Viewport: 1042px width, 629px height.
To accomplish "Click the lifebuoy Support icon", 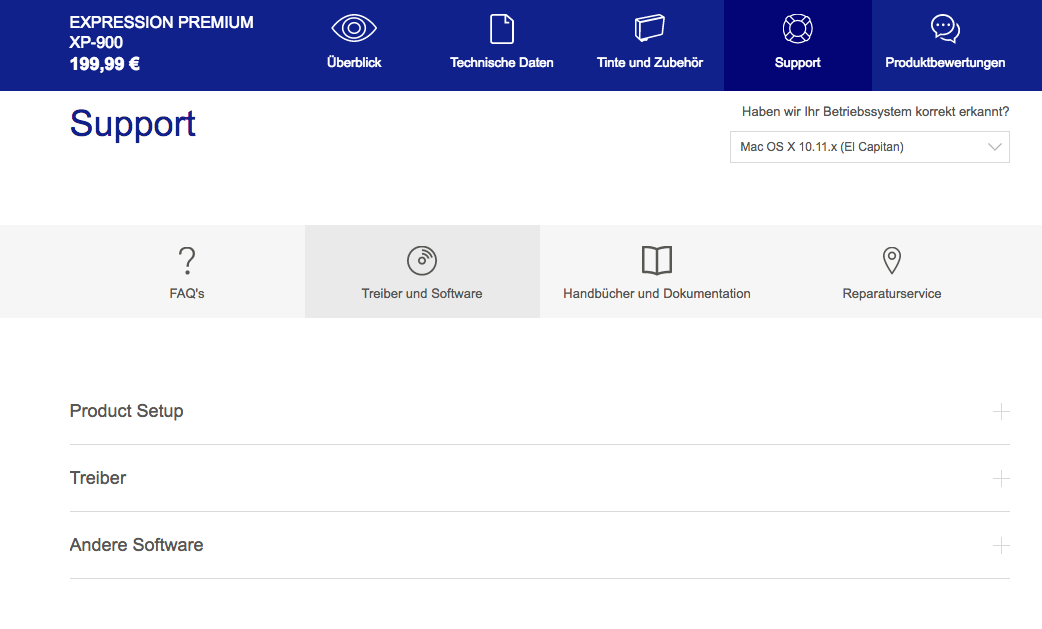I will click(797, 29).
